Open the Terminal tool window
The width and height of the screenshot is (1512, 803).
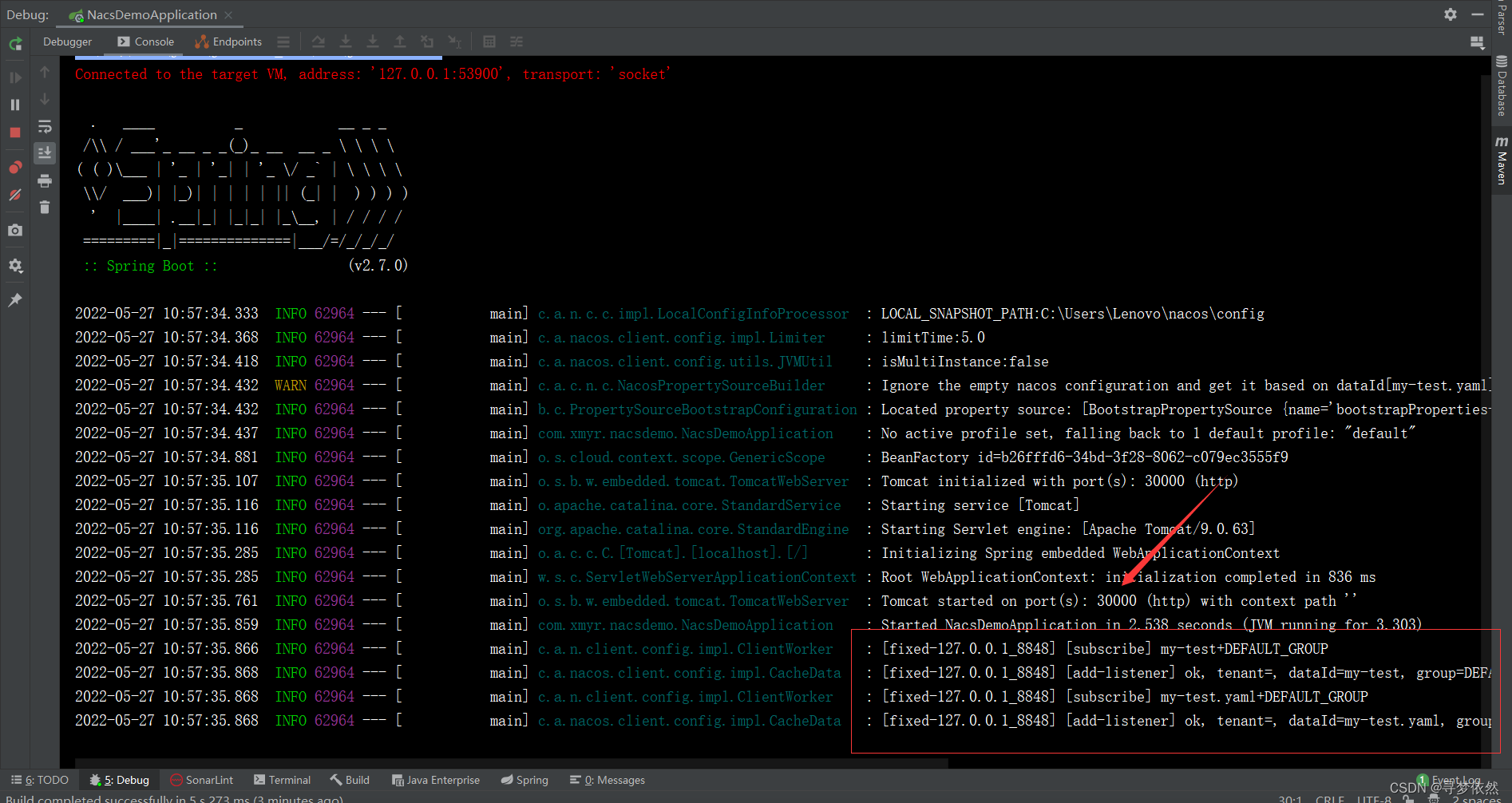tap(282, 780)
